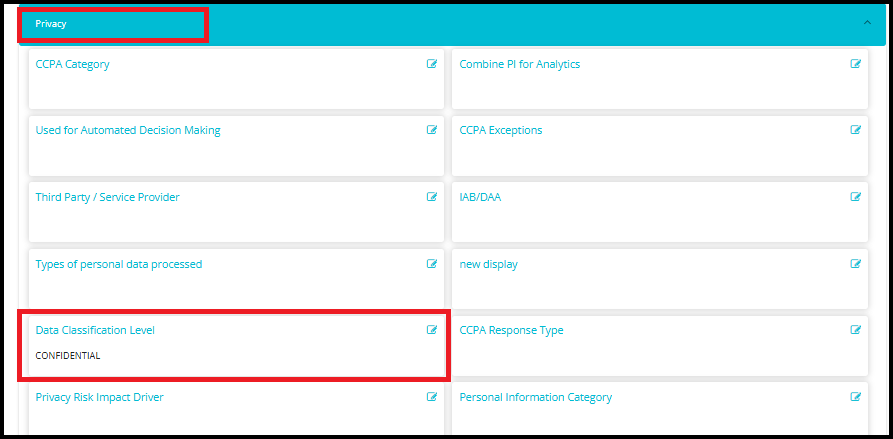Screen dimensions: 893x439
Task: Click the CCPA Response Type label
Action: click(511, 330)
